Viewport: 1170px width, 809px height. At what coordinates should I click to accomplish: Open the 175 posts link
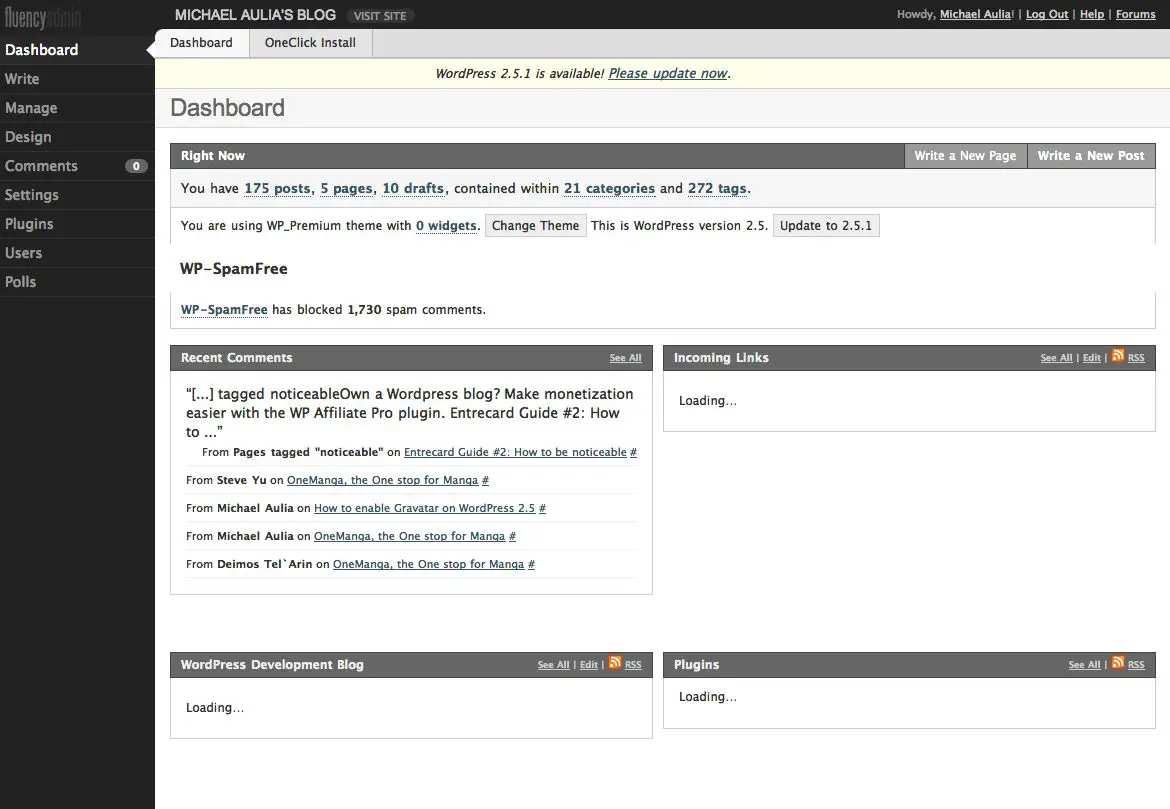[278, 188]
